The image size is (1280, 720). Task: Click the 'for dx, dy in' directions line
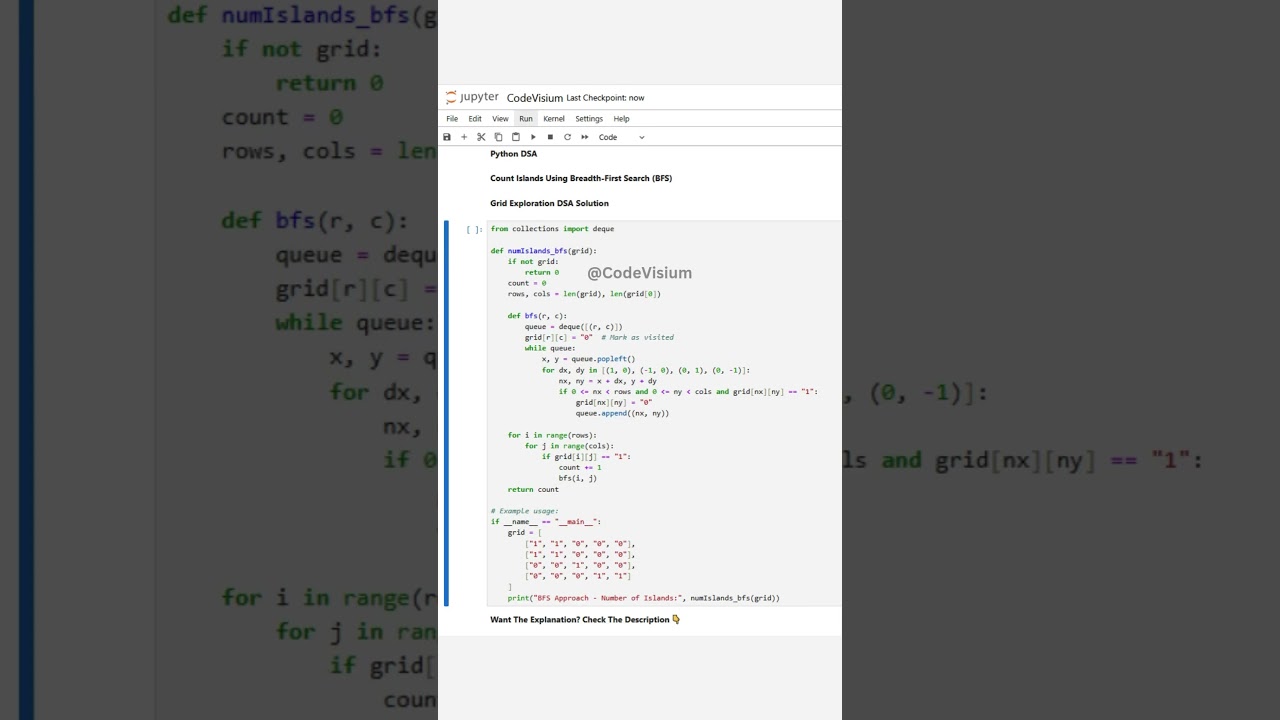646,370
